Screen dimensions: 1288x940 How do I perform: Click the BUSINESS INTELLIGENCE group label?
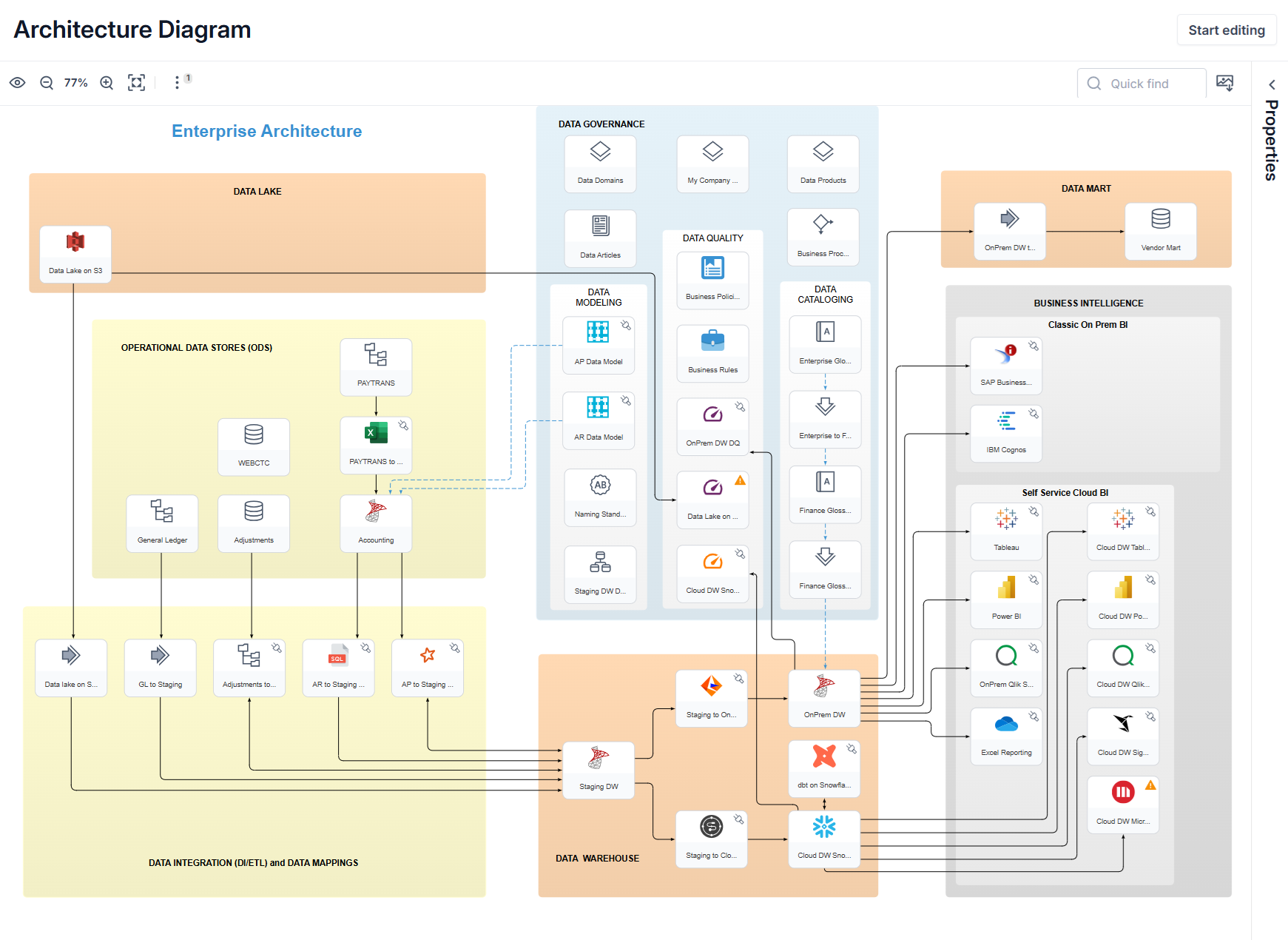[1088, 303]
